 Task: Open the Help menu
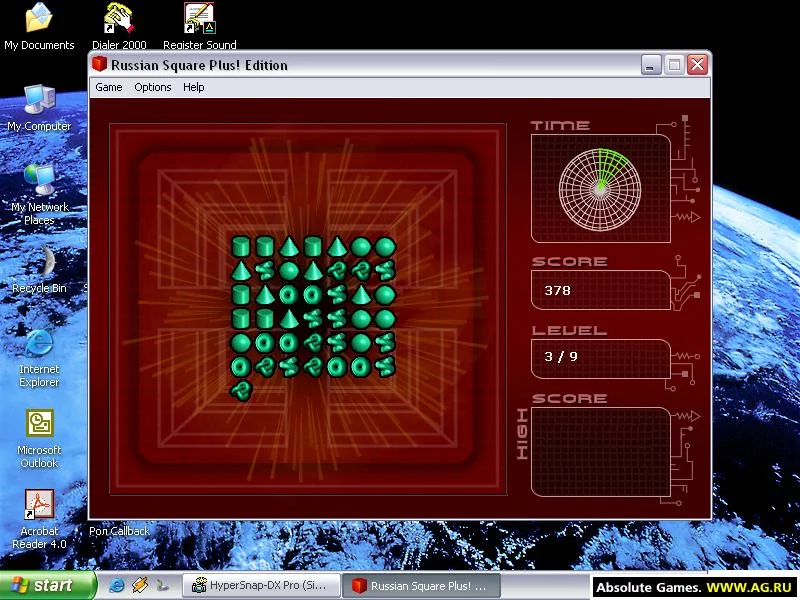193,87
